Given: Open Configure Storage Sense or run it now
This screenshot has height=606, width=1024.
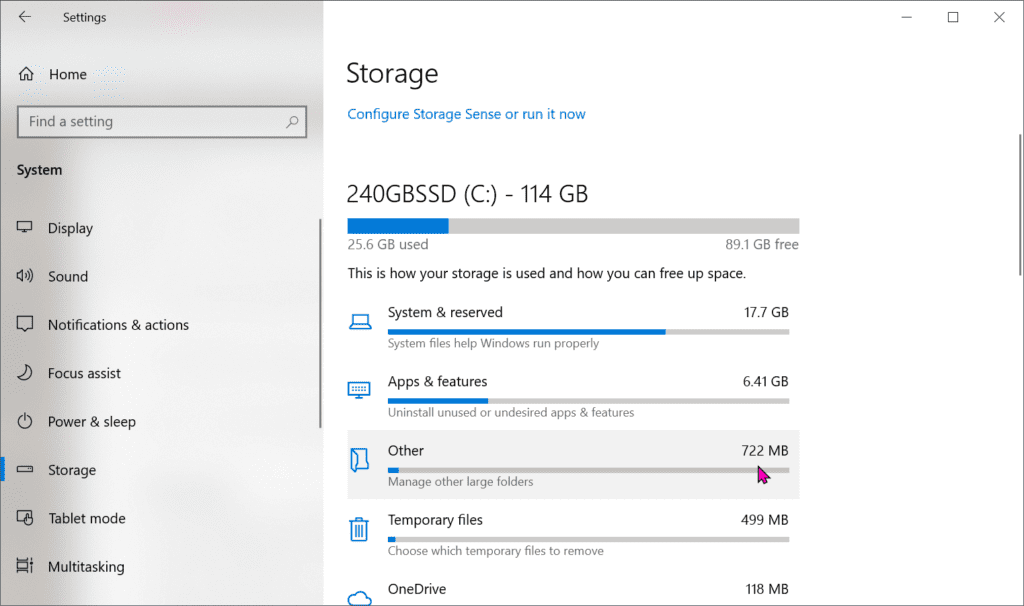Looking at the screenshot, I should pyautogui.click(x=466, y=114).
